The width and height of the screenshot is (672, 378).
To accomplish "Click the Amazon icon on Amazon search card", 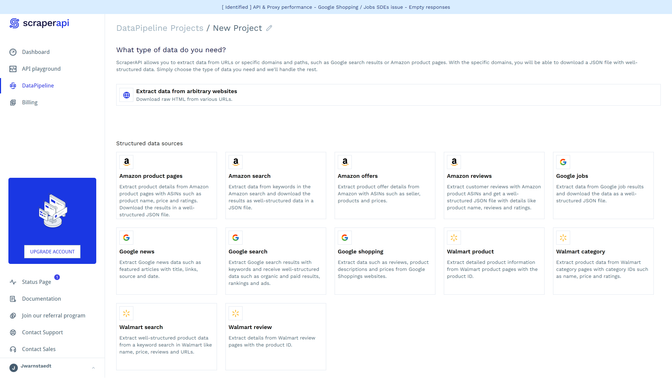I will pyautogui.click(x=236, y=162).
